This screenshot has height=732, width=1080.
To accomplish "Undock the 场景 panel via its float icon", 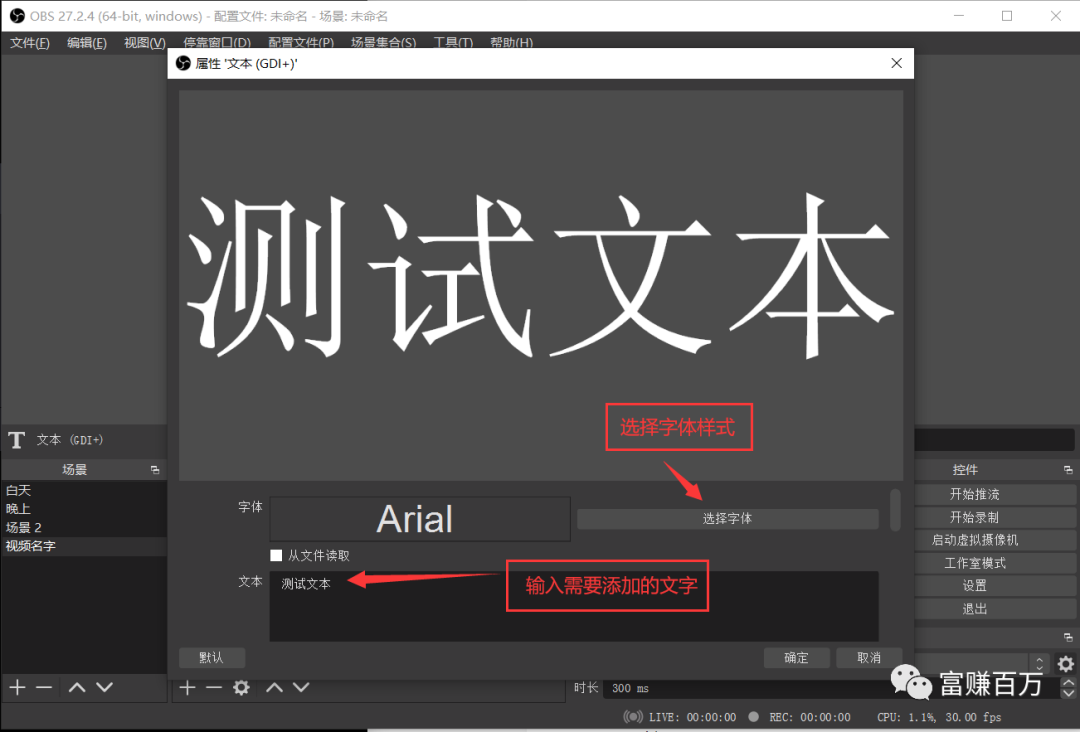I will pyautogui.click(x=155, y=470).
